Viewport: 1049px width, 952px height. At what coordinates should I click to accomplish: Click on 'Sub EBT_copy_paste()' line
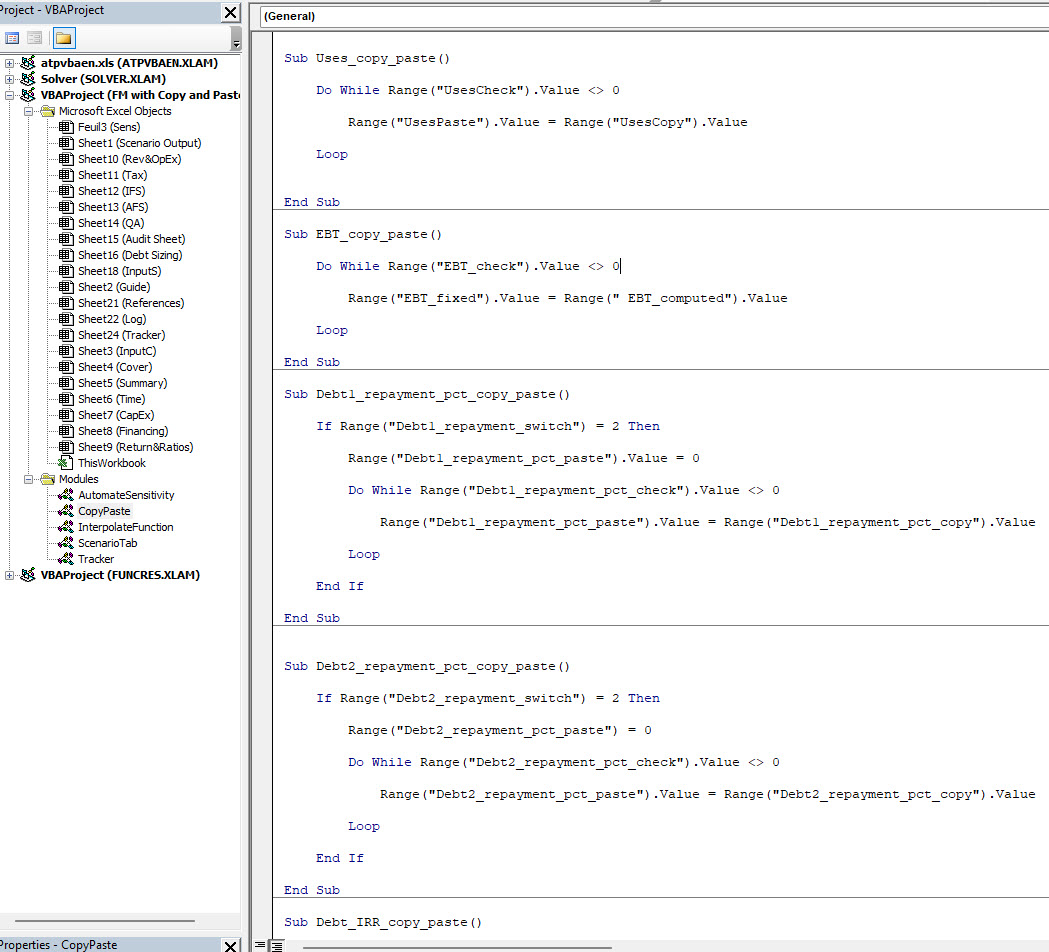click(x=363, y=234)
